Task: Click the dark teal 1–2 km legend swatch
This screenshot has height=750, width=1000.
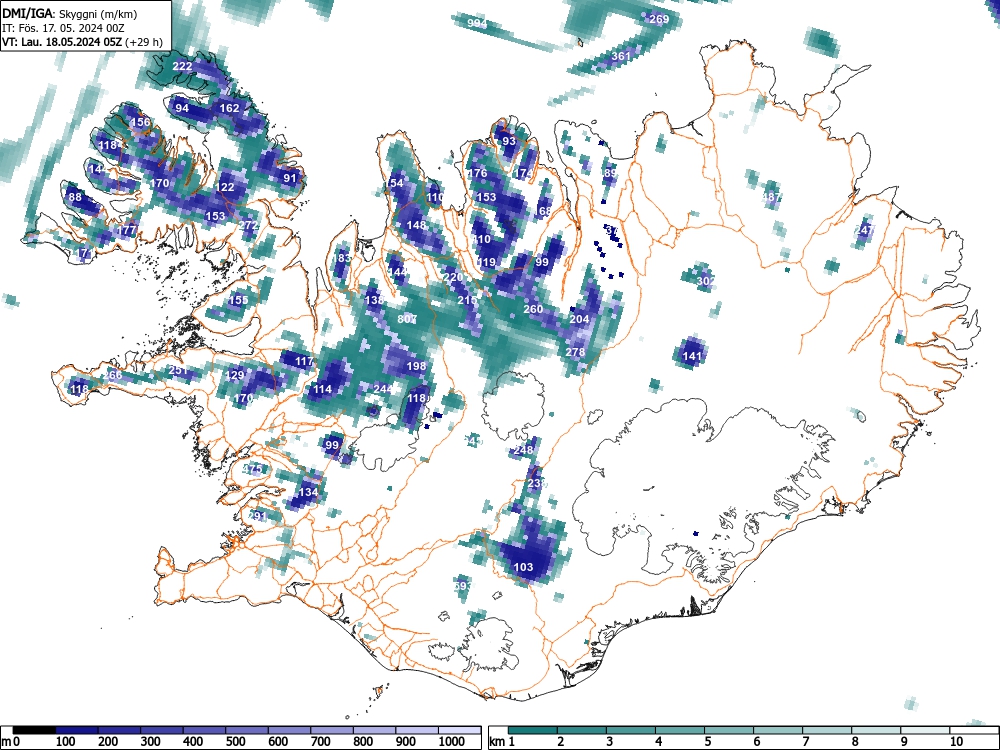Action: (533, 730)
